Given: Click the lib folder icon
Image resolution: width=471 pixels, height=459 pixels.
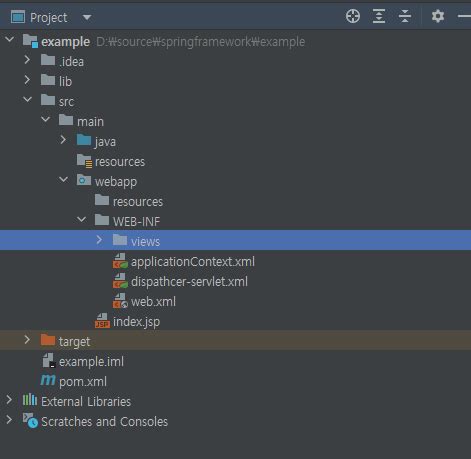Looking at the screenshot, I should click(48, 80).
